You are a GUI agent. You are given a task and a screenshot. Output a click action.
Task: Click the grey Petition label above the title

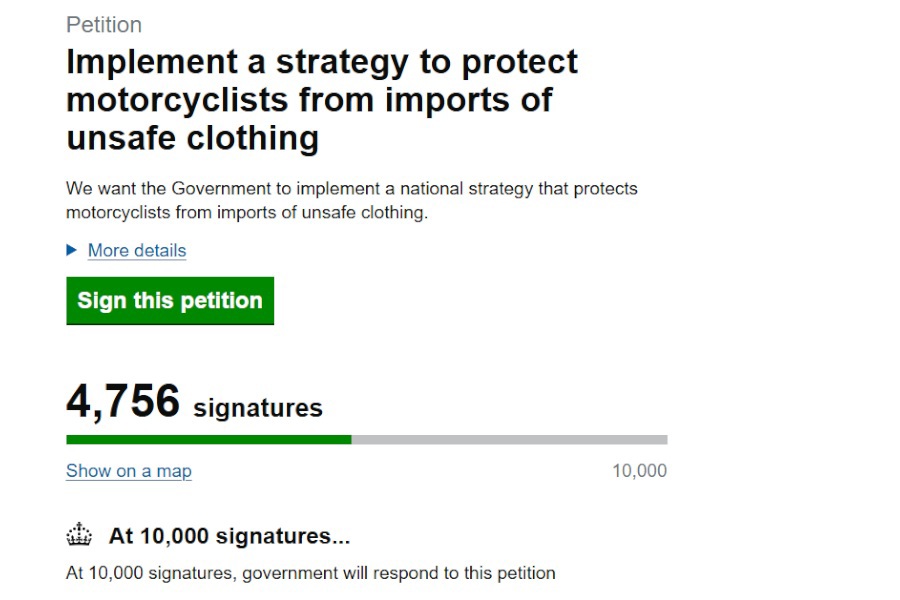104,25
